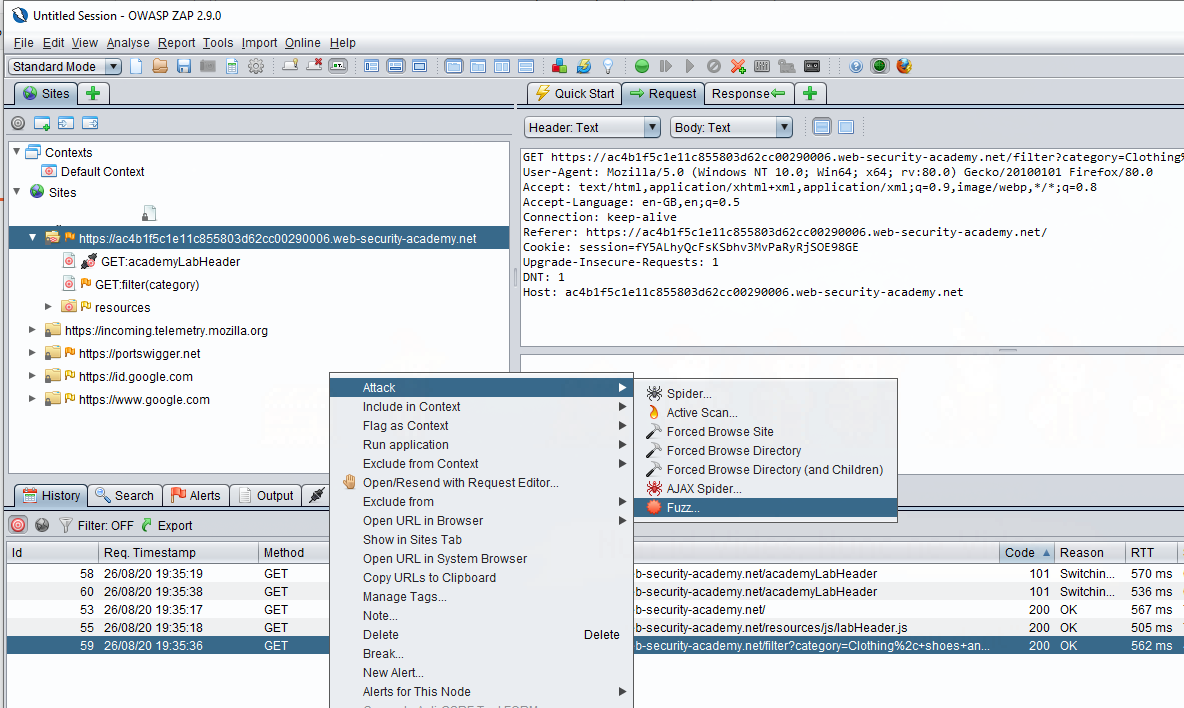This screenshot has width=1184, height=708.
Task: Open the Standard Mode dropdown
Action: (64, 66)
